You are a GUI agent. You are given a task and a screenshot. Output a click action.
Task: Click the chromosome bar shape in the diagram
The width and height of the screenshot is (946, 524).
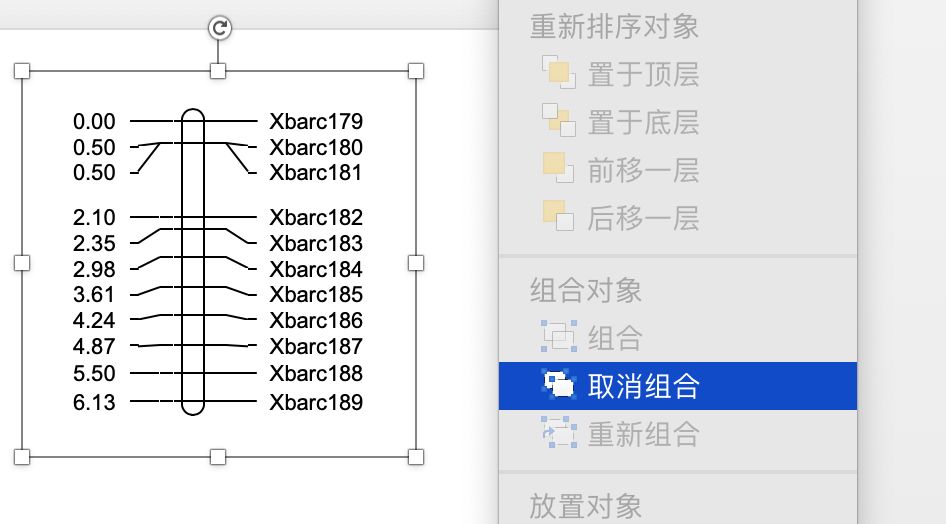coord(193,262)
